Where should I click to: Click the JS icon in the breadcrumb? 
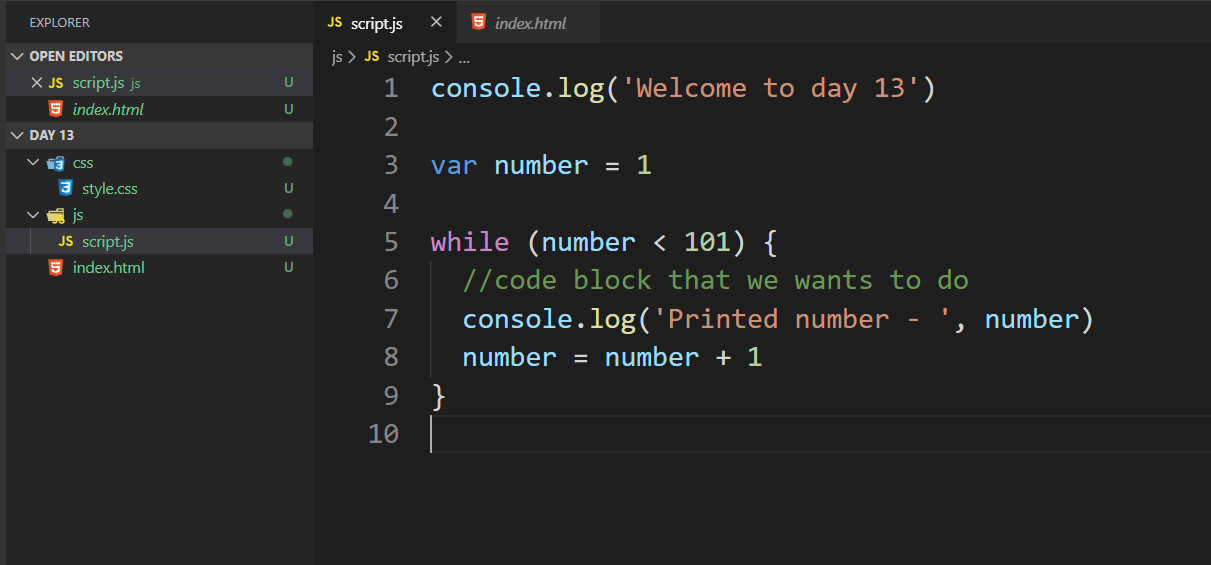(x=372, y=57)
